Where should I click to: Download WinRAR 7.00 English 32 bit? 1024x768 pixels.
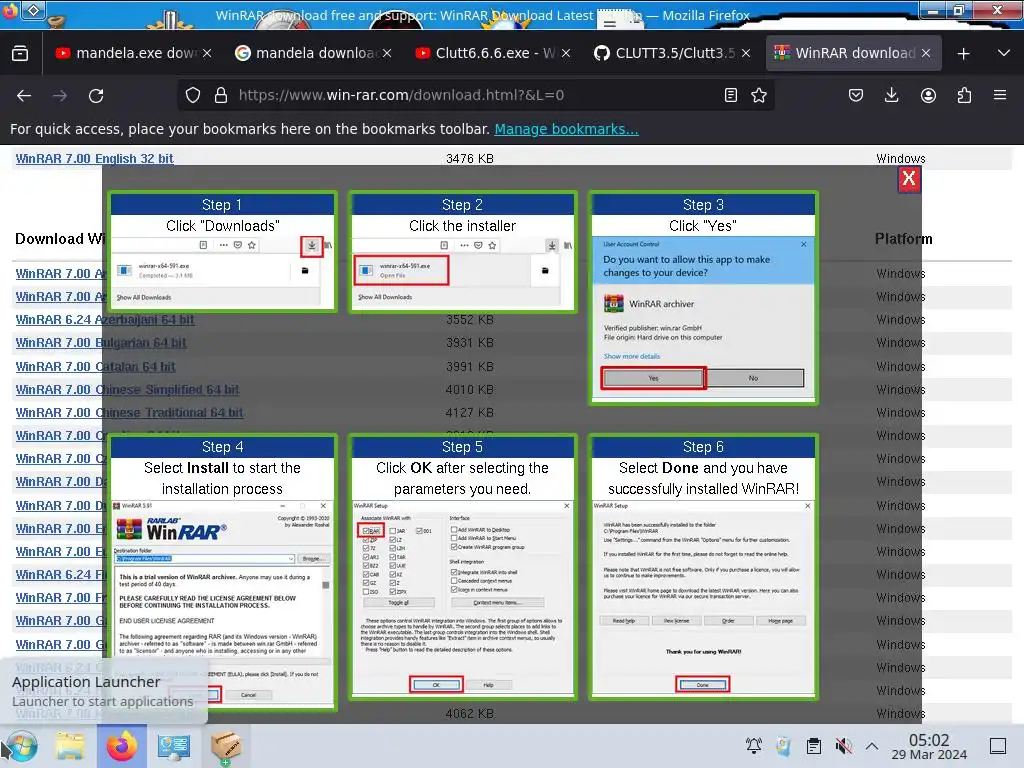[x=95, y=159]
